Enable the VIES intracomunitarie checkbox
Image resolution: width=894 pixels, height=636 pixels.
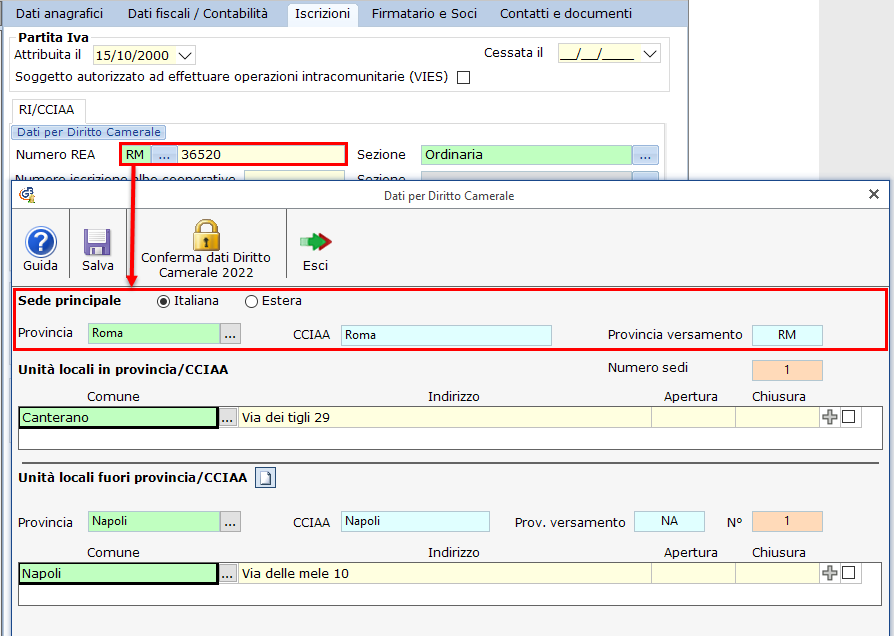click(463, 77)
